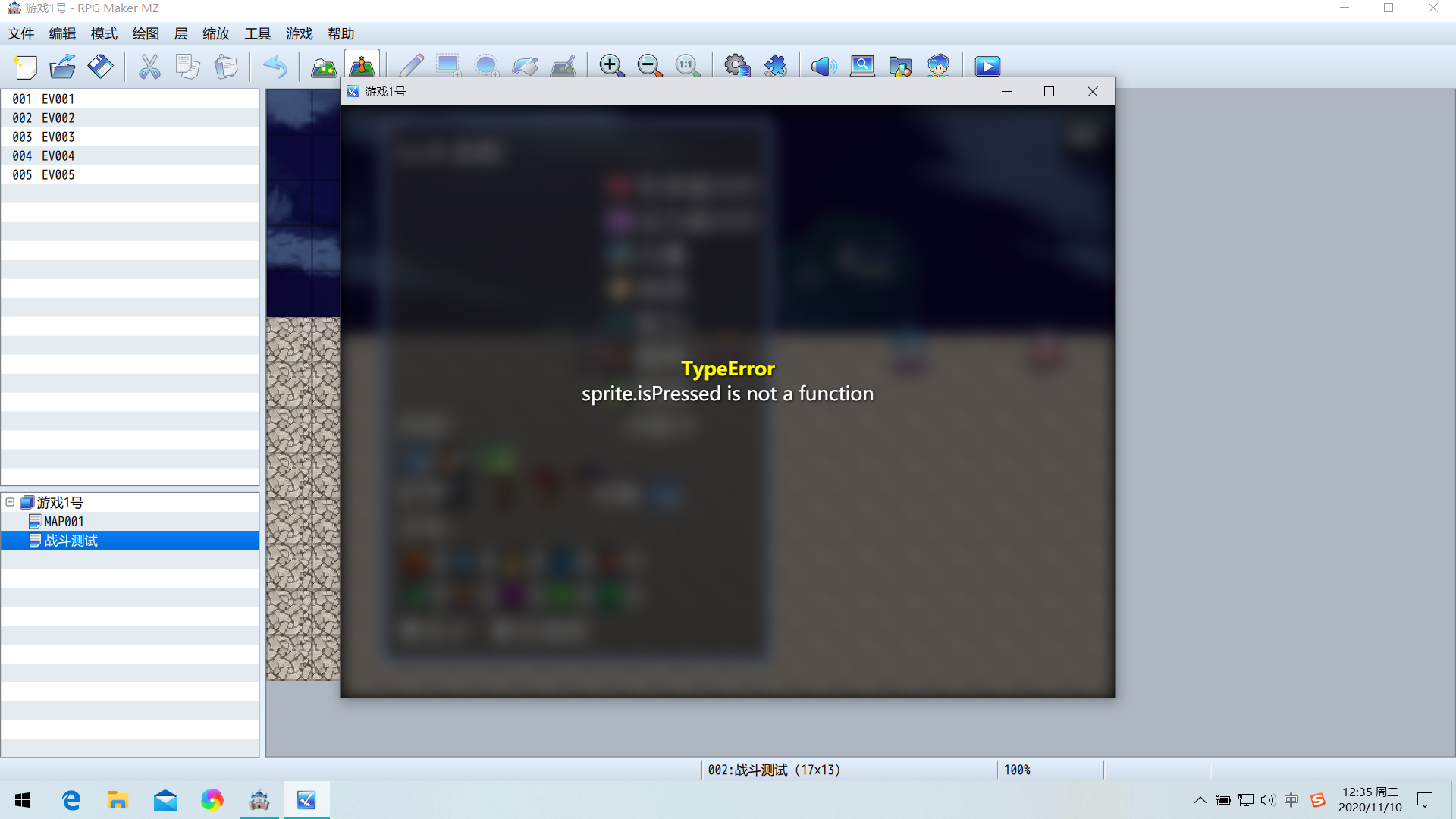Image resolution: width=1456 pixels, height=819 pixels.
Task: Select event 002 EV002 in list
Action: [130, 118]
